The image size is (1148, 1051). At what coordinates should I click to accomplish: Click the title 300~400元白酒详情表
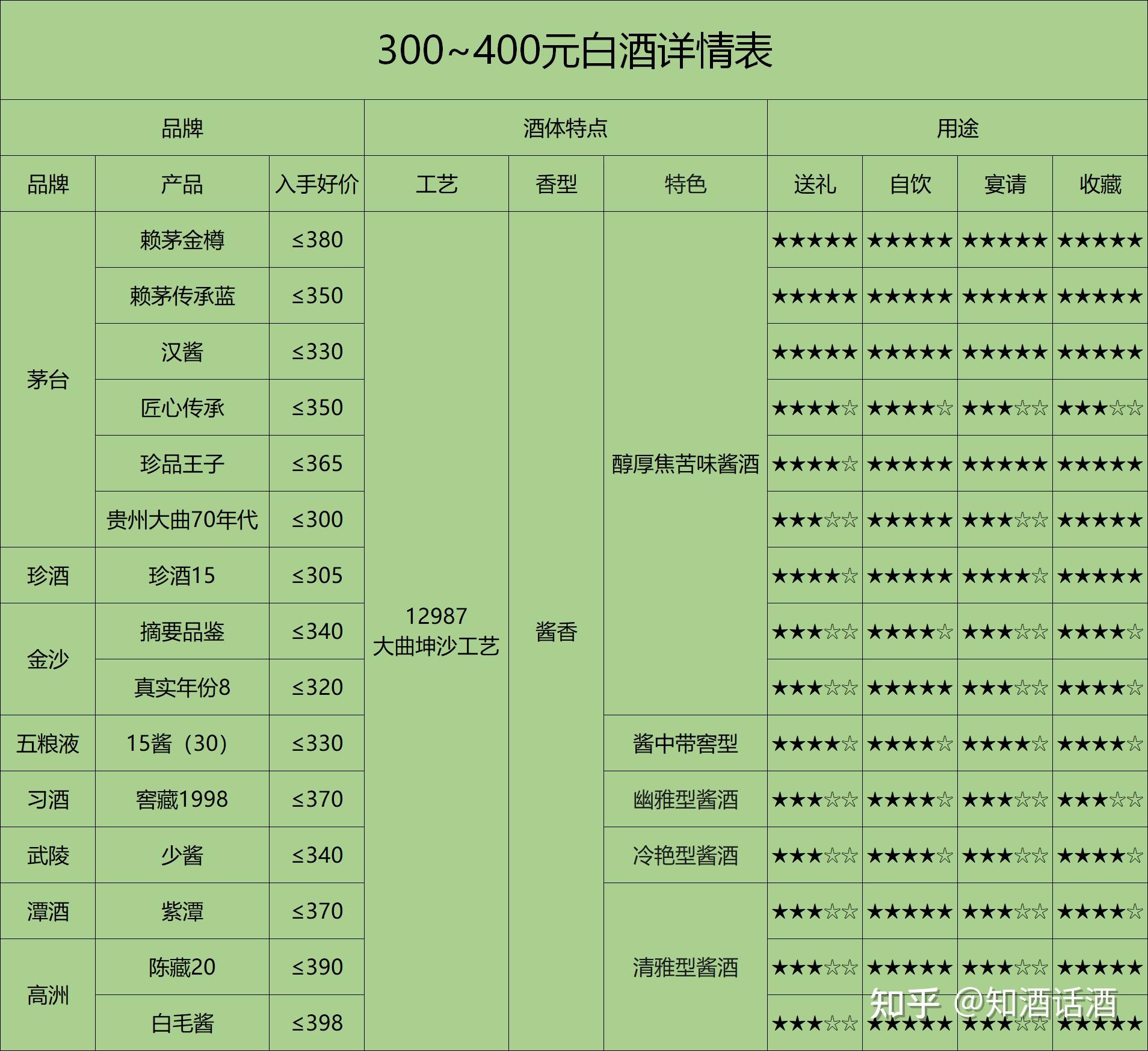point(575,50)
